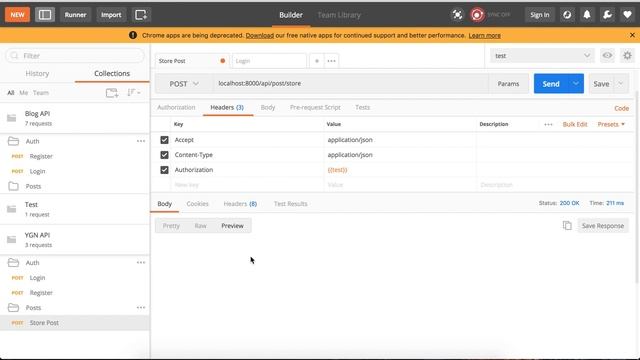Screen dimensions: 640x360
Task: Click the Import button
Action: click(x=111, y=15)
